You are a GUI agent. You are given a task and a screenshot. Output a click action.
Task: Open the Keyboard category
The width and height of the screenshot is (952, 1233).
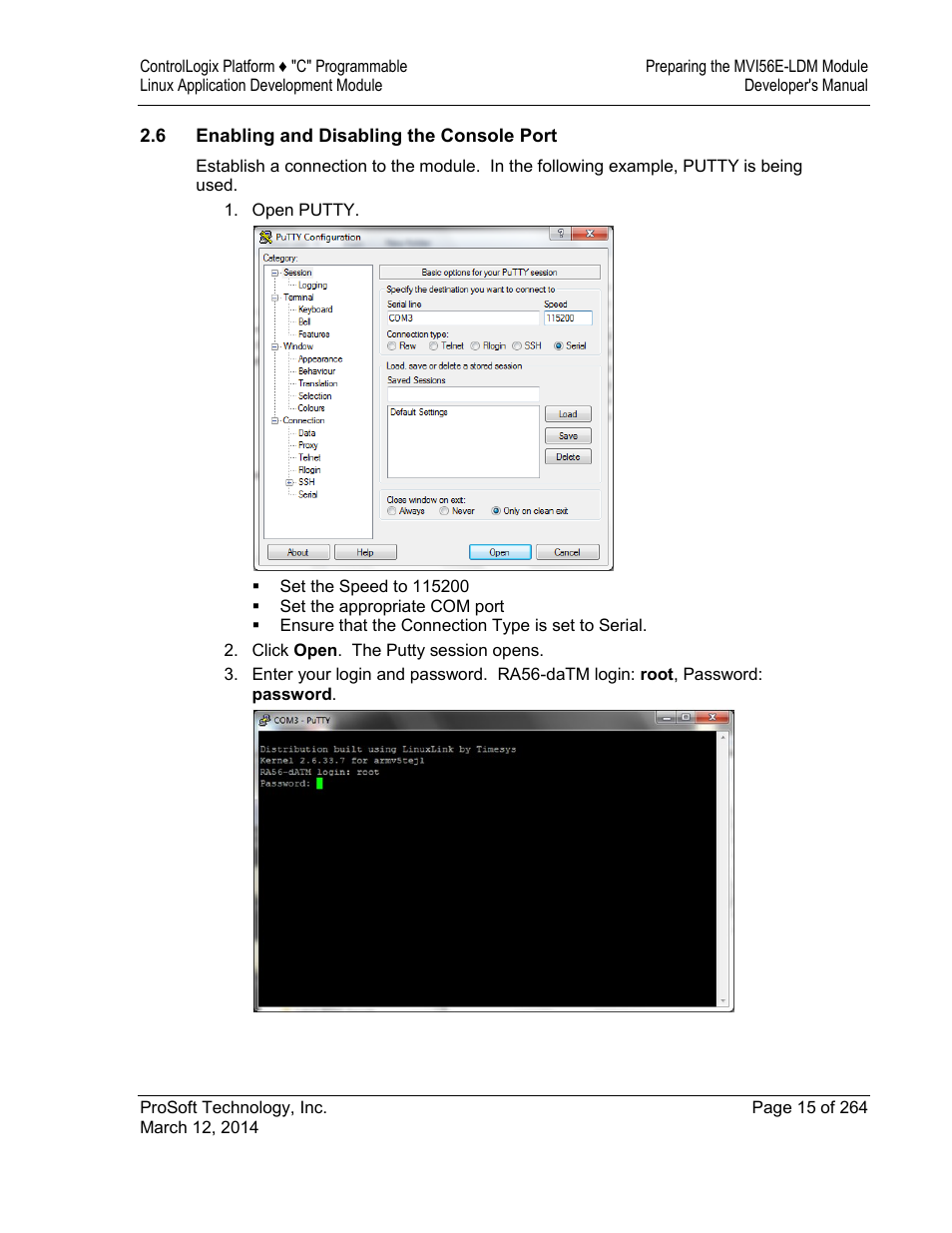click(315, 309)
